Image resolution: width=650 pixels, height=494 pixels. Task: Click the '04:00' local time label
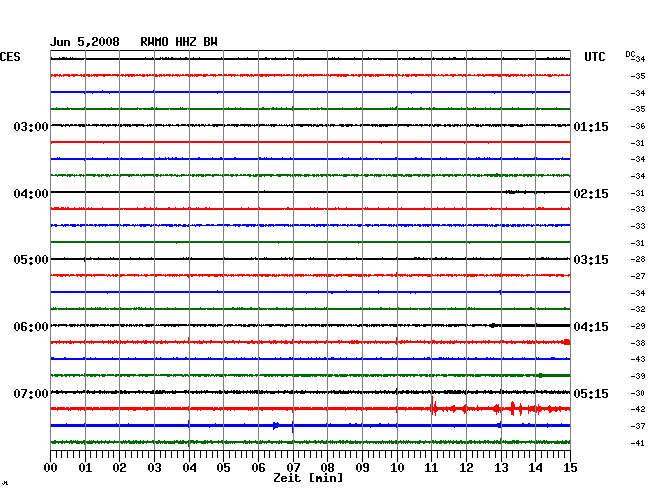[x=31, y=194]
